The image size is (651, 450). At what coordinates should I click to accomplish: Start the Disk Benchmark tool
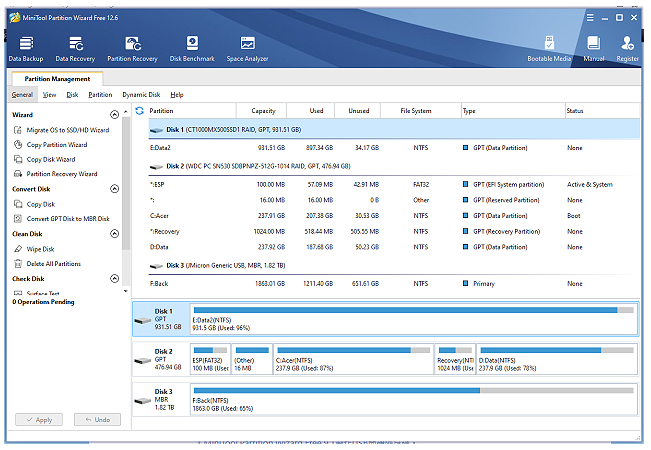192,49
